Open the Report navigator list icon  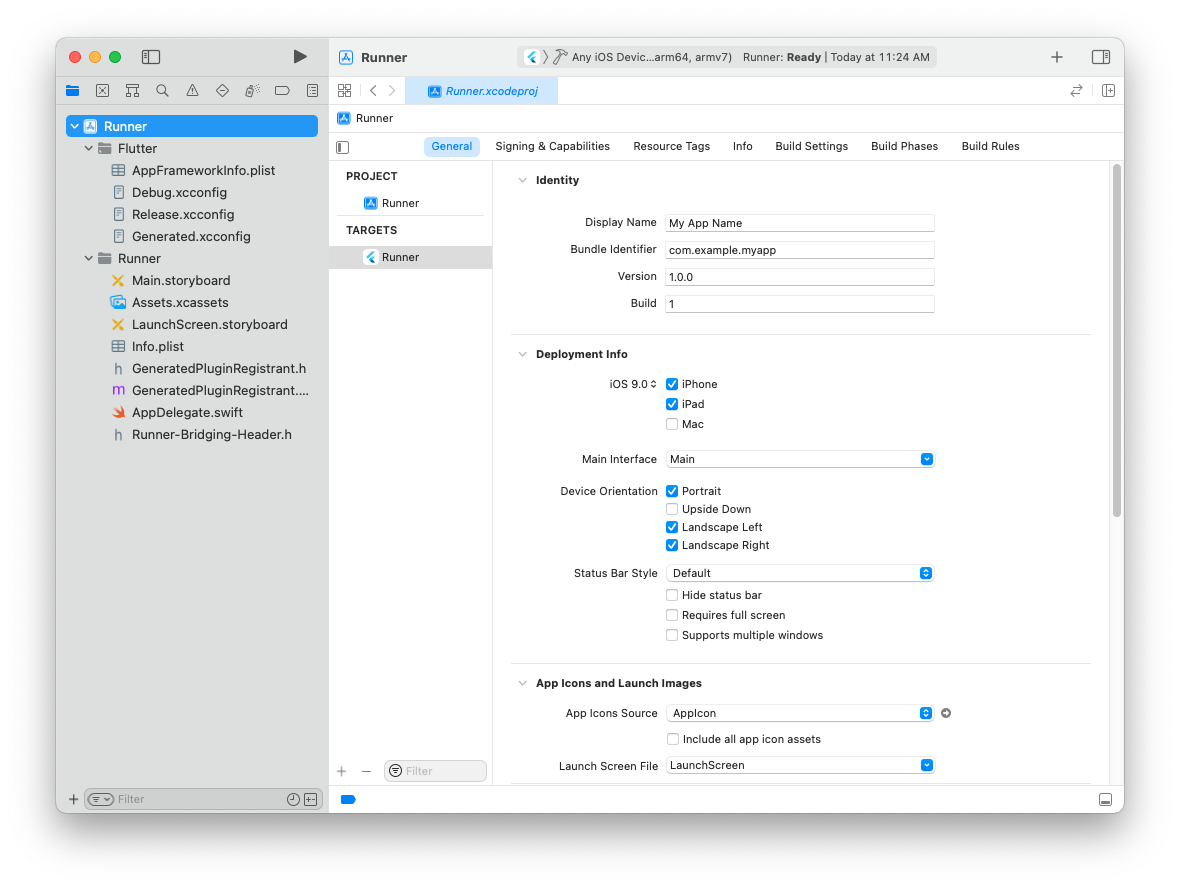coord(312,90)
